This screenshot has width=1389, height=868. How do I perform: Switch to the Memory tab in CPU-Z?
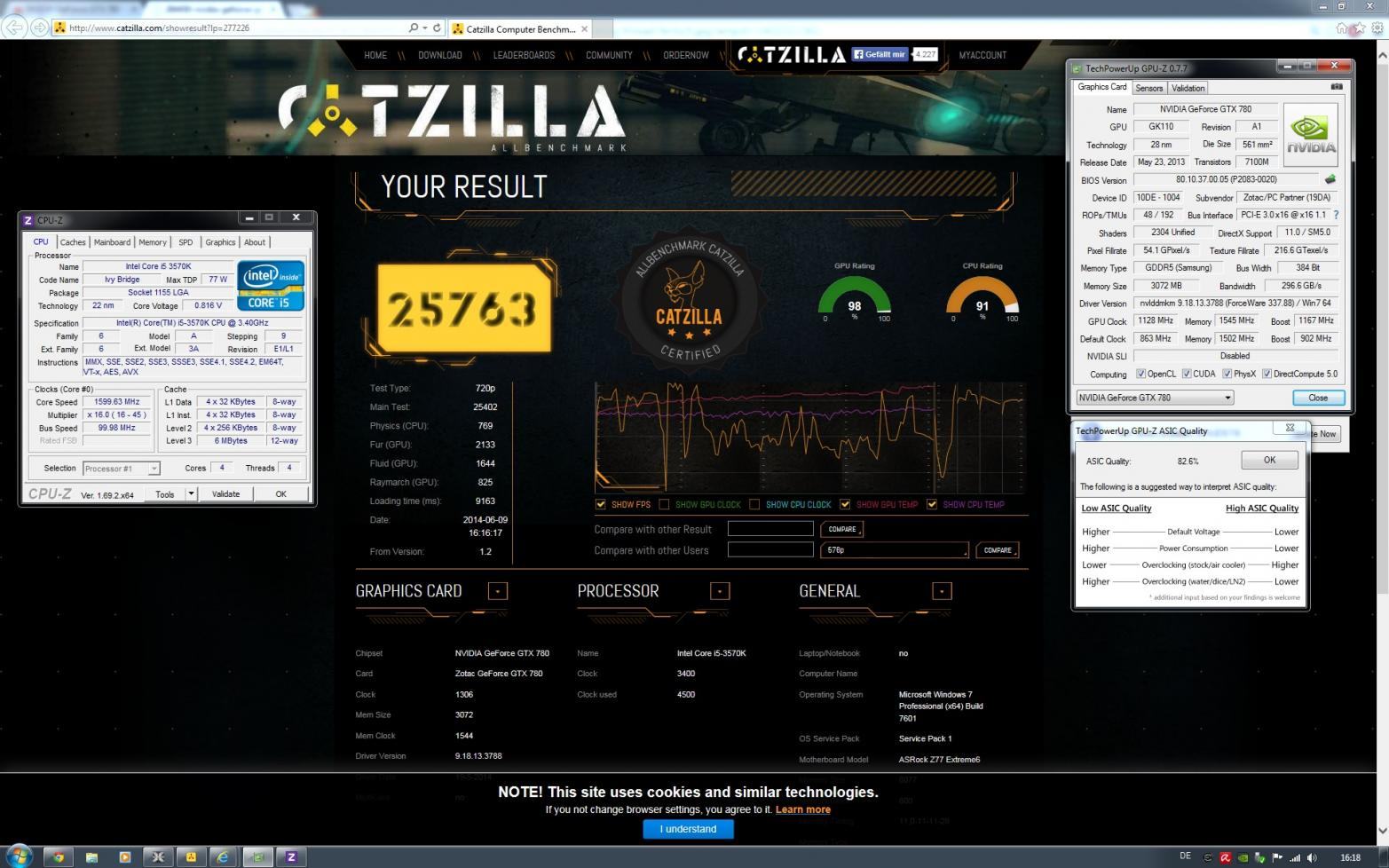[152, 242]
